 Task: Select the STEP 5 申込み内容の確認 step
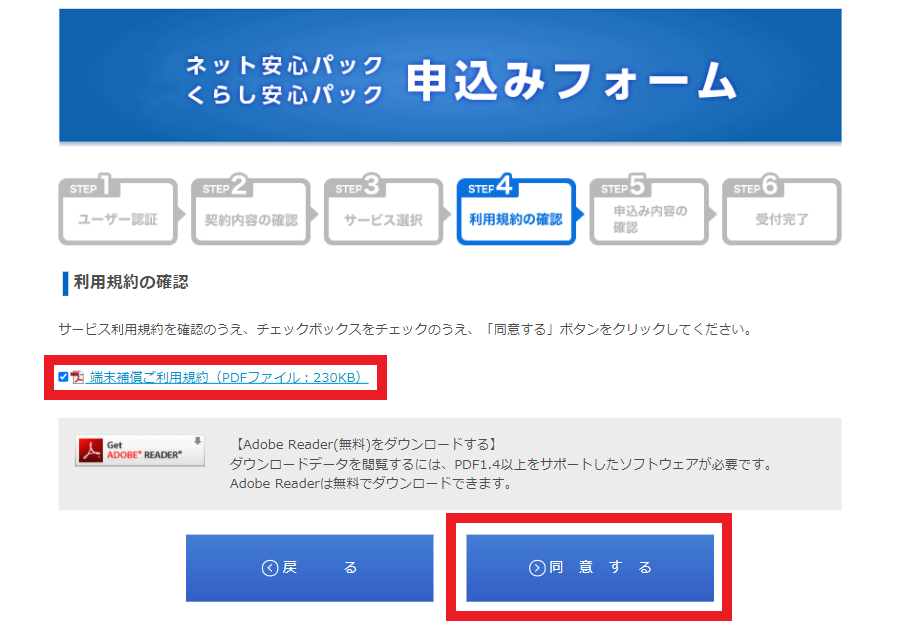[x=648, y=212]
